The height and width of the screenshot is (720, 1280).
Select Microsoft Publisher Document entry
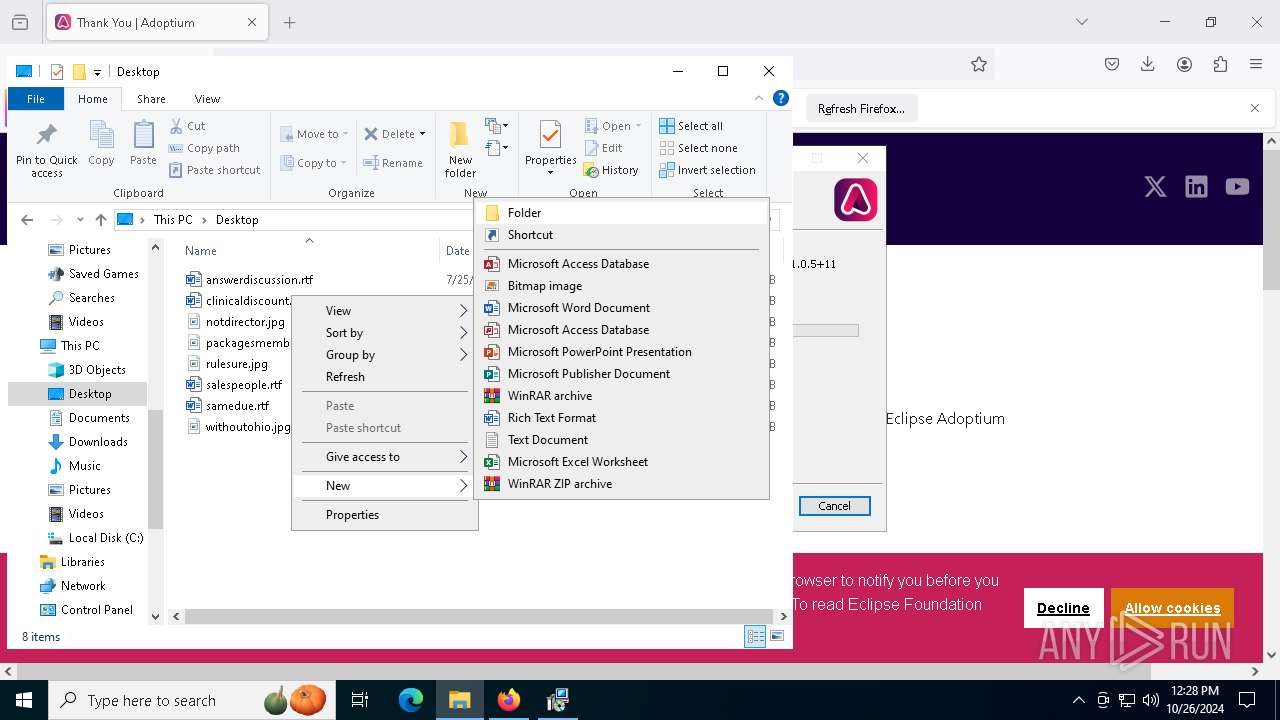click(x=621, y=374)
